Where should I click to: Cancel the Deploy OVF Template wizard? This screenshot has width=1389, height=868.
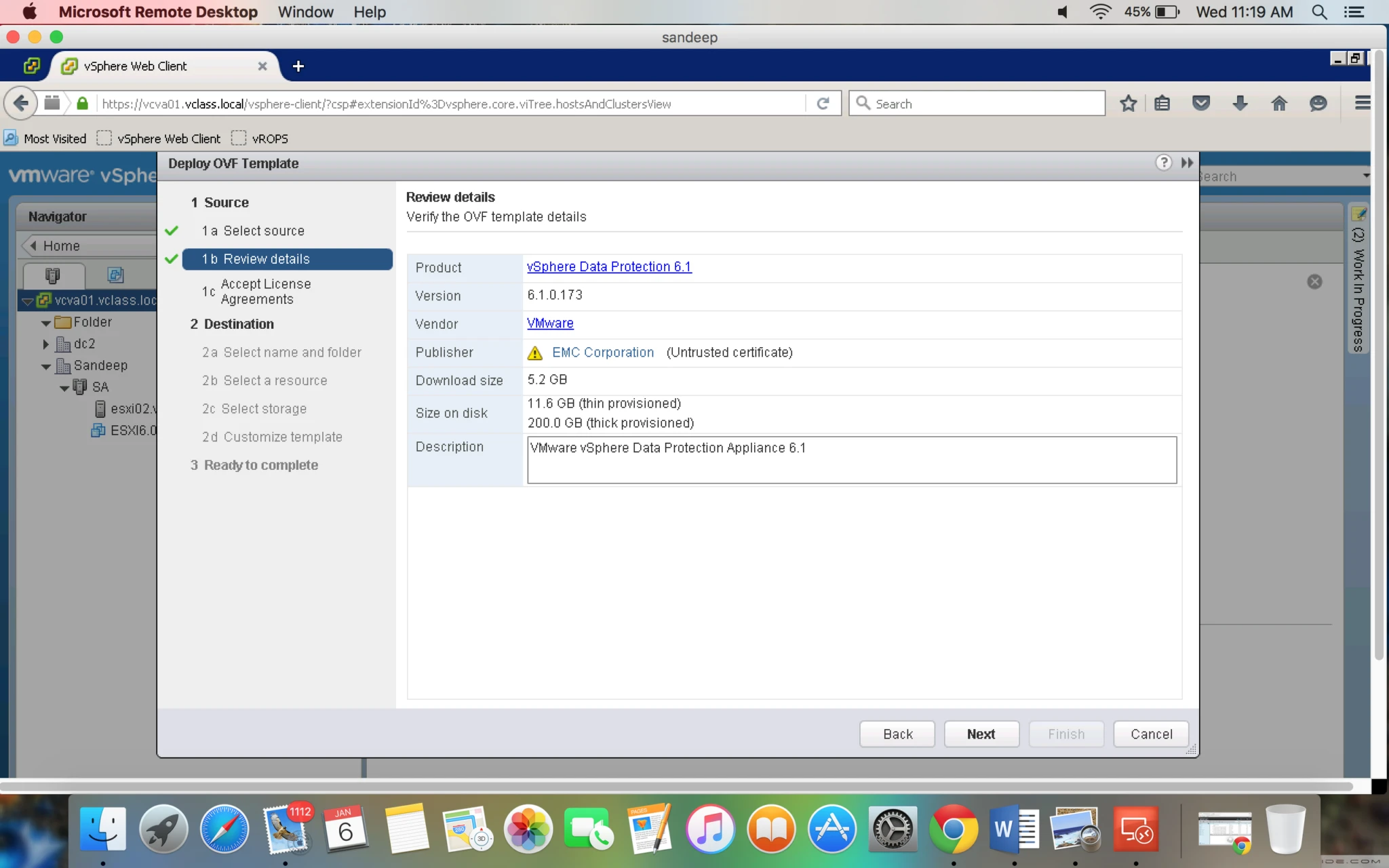[1151, 734]
